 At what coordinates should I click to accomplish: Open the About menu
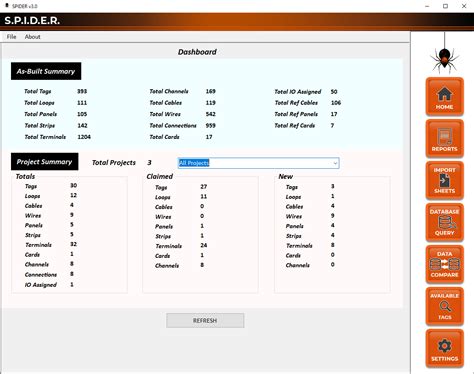tap(32, 37)
